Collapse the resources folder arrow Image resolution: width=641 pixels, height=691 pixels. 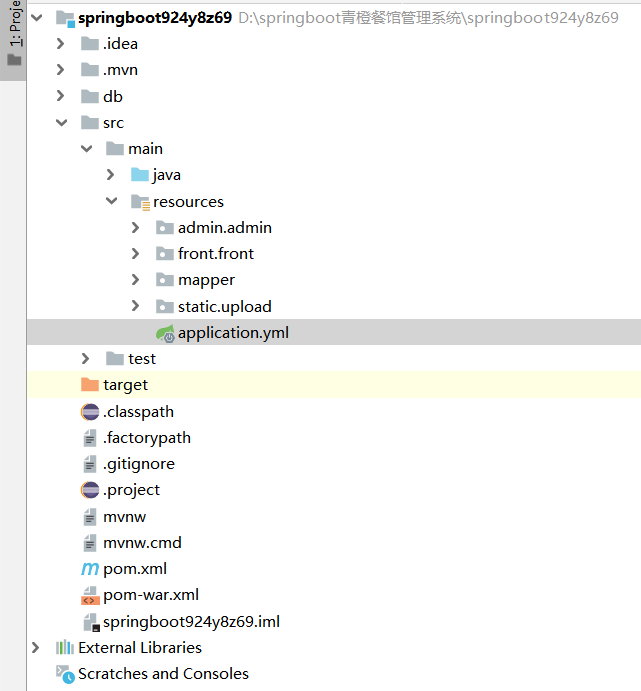111,201
